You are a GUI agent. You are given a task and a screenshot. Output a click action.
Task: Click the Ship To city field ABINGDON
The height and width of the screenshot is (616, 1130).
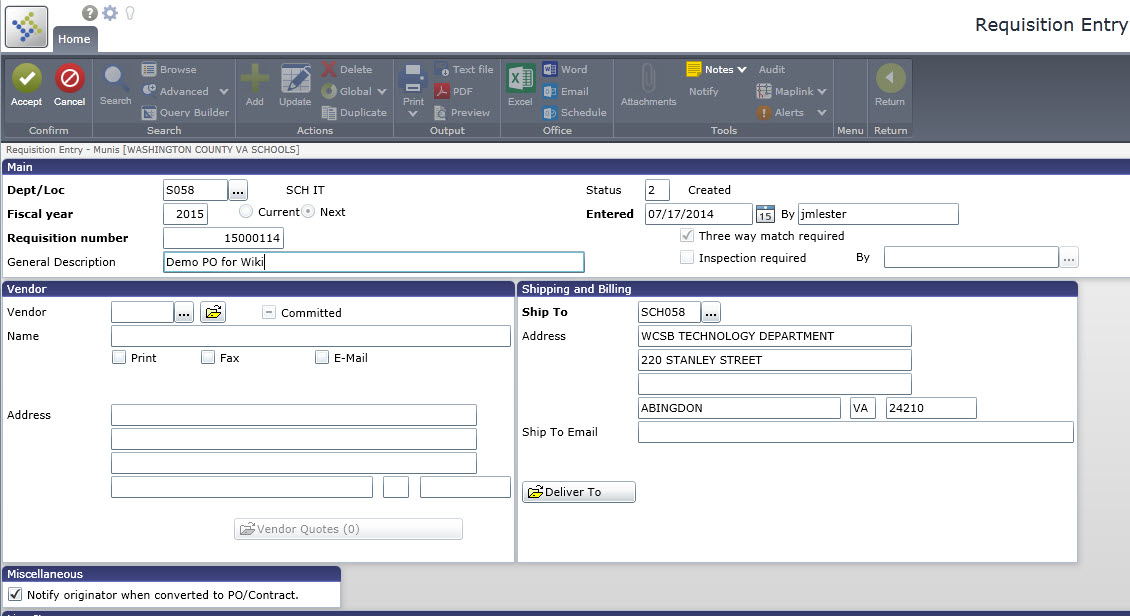click(739, 408)
